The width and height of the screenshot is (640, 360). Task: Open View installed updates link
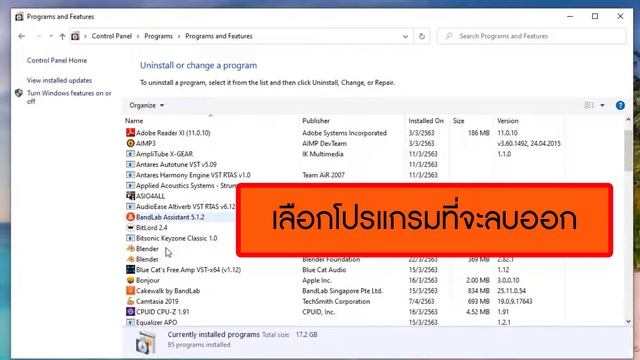[59, 80]
